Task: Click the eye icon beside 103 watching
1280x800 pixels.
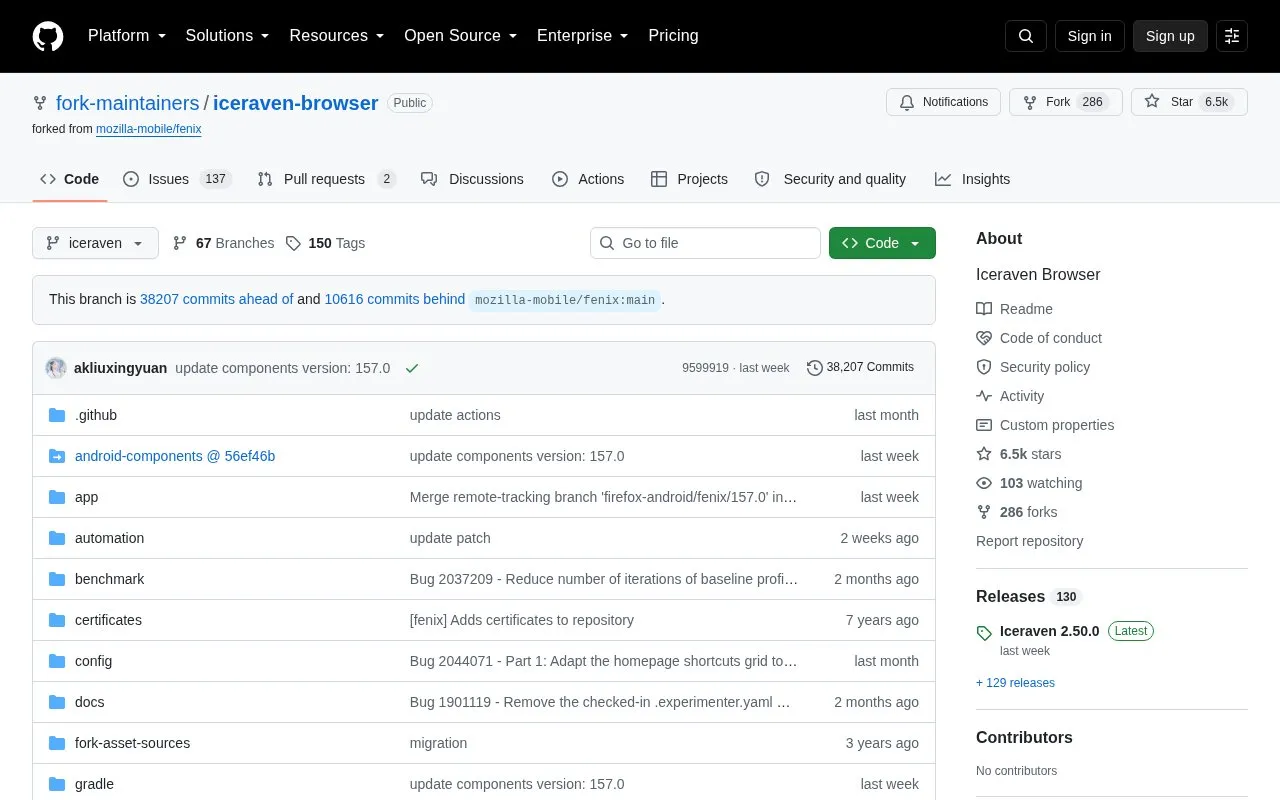Action: point(984,483)
